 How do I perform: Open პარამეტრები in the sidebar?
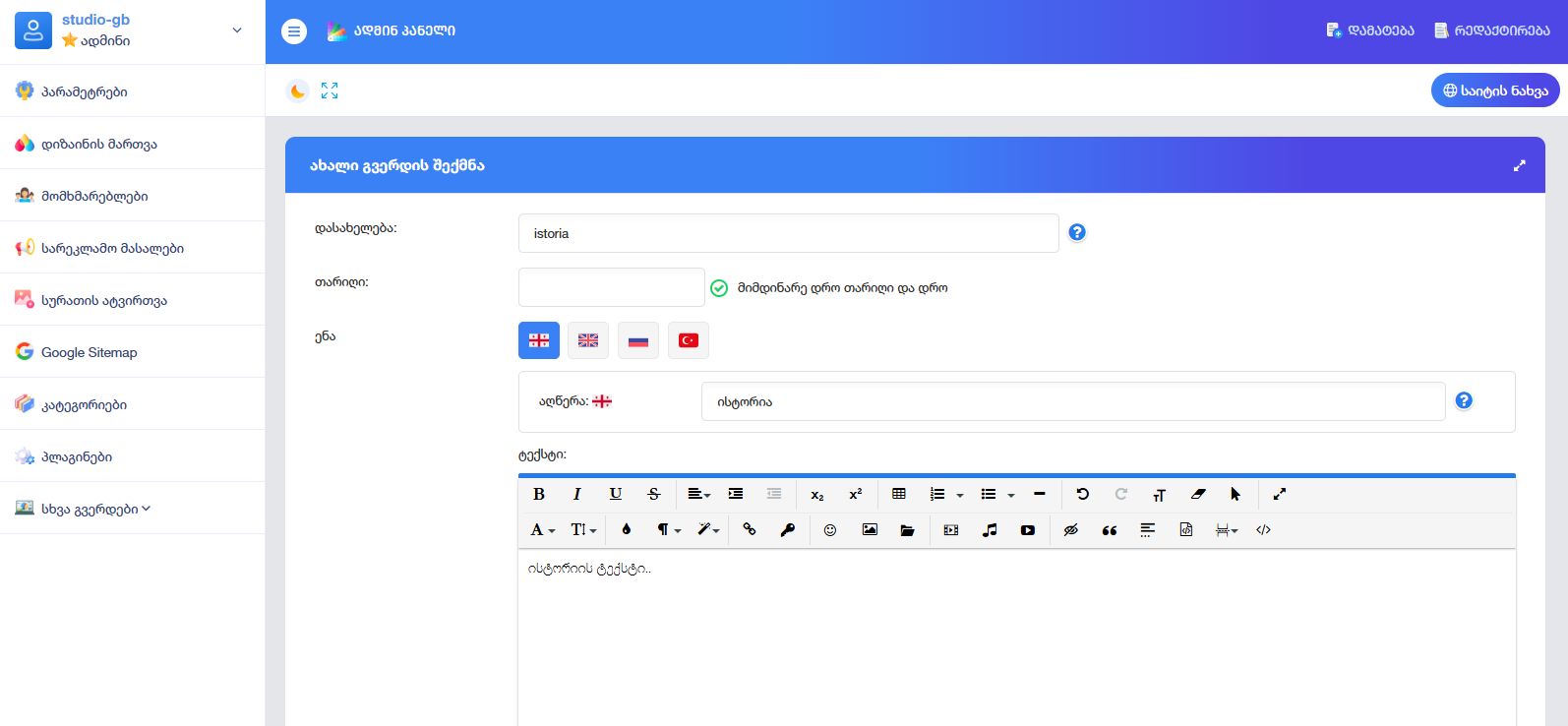pos(84,91)
